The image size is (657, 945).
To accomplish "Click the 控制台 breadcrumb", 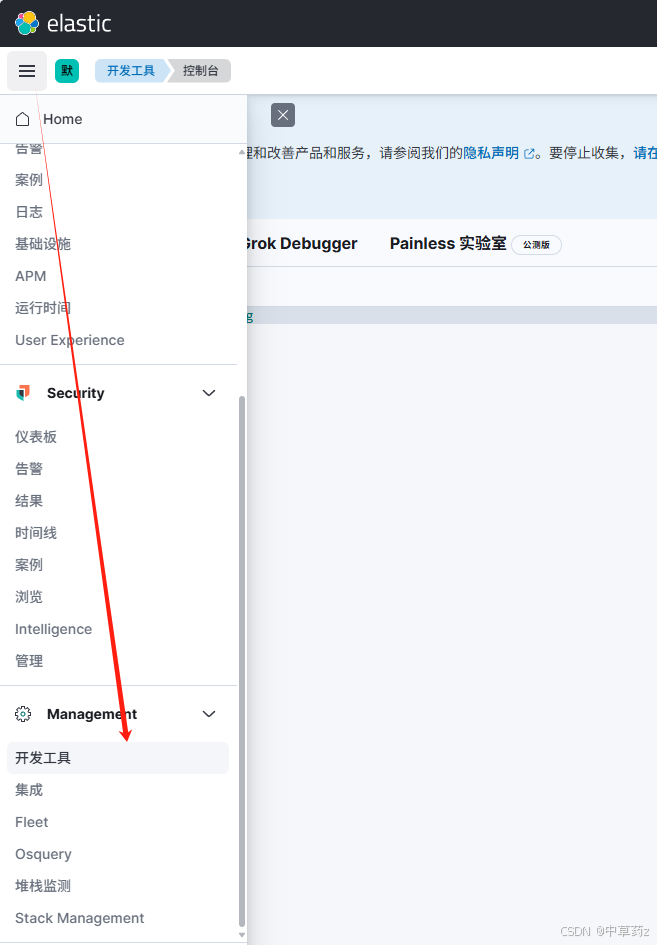I will [201, 71].
